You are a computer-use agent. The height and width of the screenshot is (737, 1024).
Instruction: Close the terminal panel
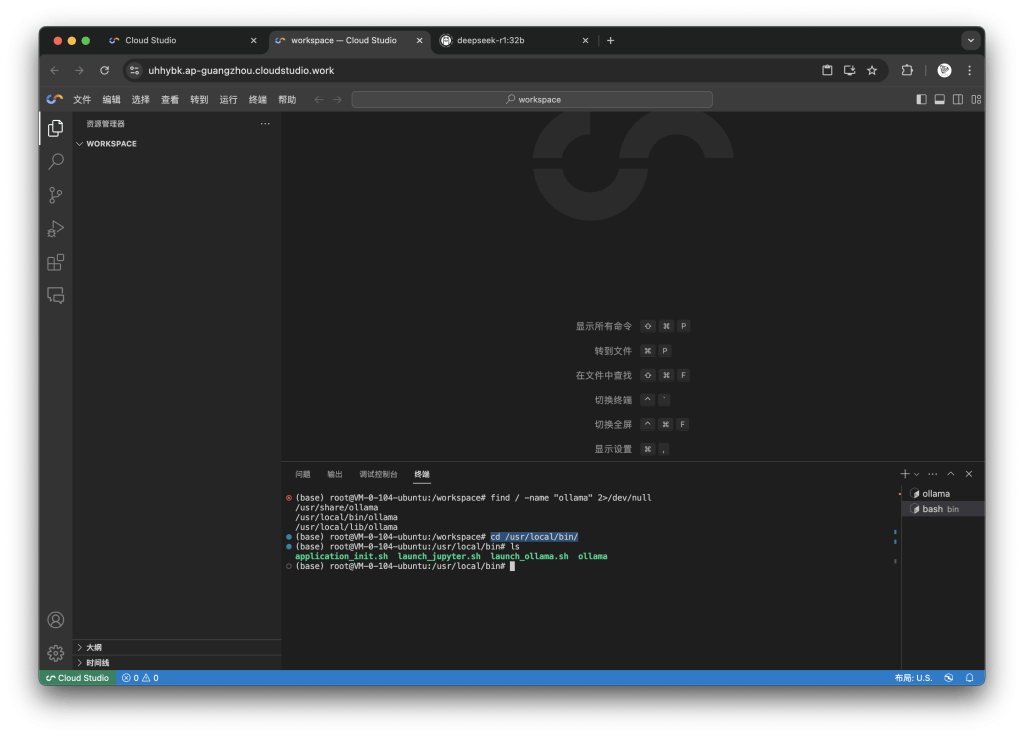pos(969,474)
